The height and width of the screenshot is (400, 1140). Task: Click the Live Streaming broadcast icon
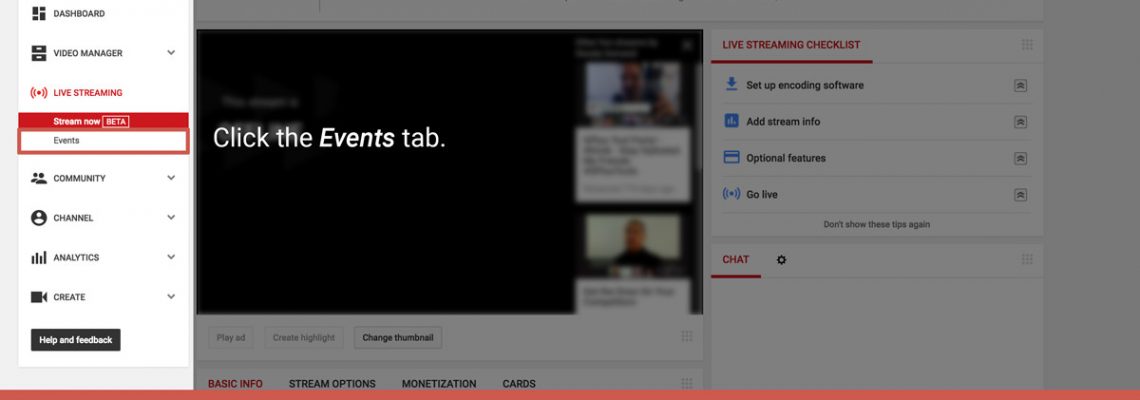click(39, 93)
